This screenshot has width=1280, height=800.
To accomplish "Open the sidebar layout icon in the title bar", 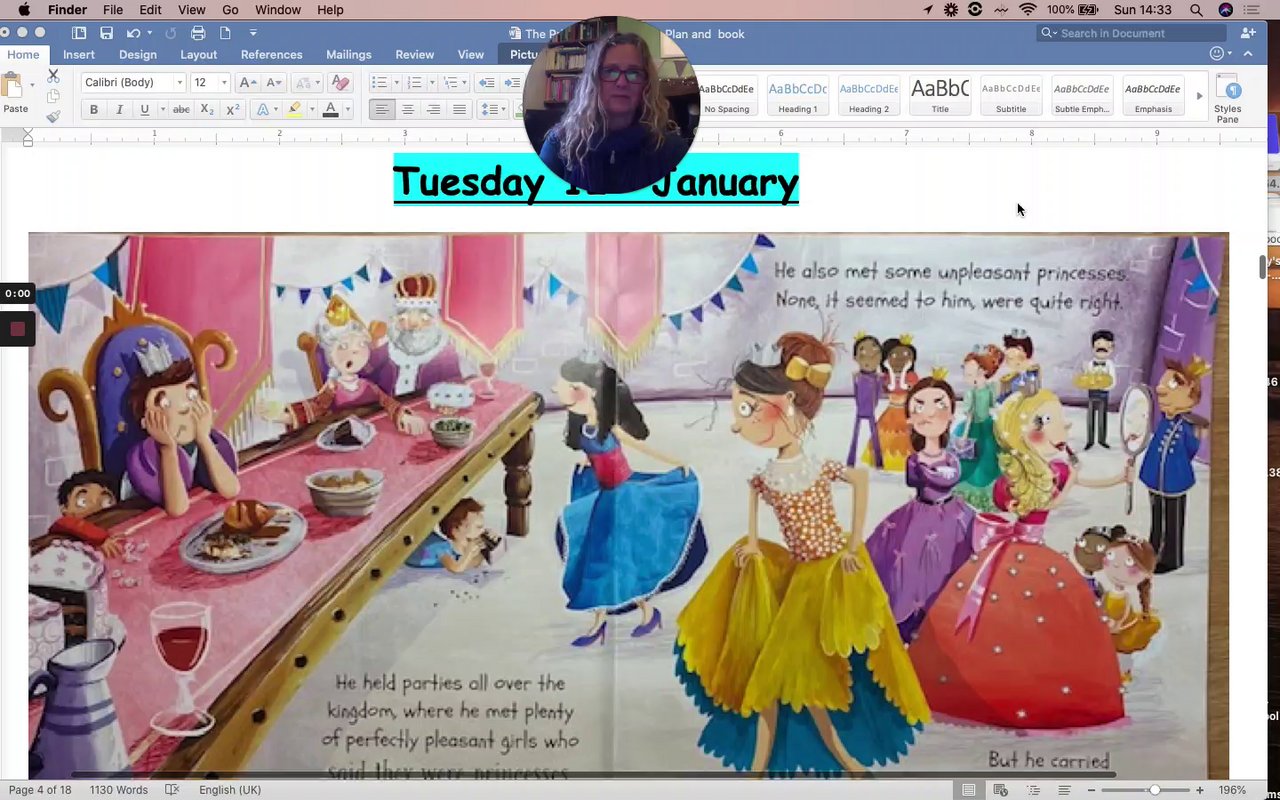I will 79,33.
